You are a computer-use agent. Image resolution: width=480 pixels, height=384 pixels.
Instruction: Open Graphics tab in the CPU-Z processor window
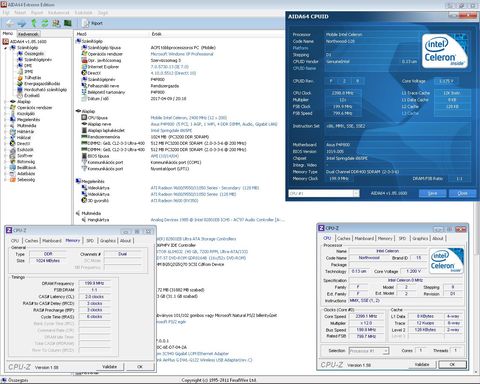pos(420,238)
